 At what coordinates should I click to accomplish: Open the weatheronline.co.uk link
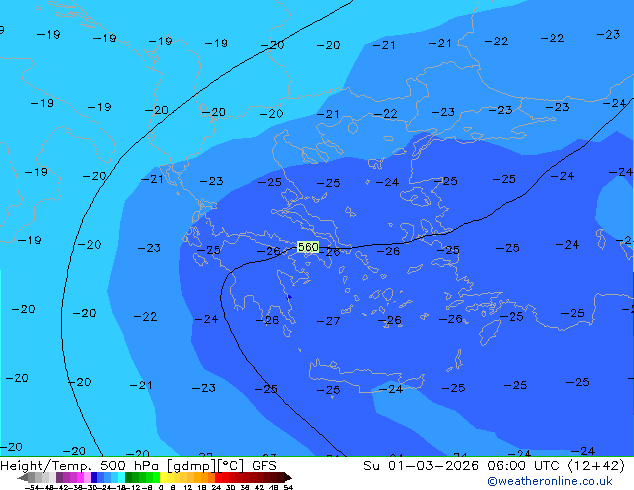tap(550, 481)
